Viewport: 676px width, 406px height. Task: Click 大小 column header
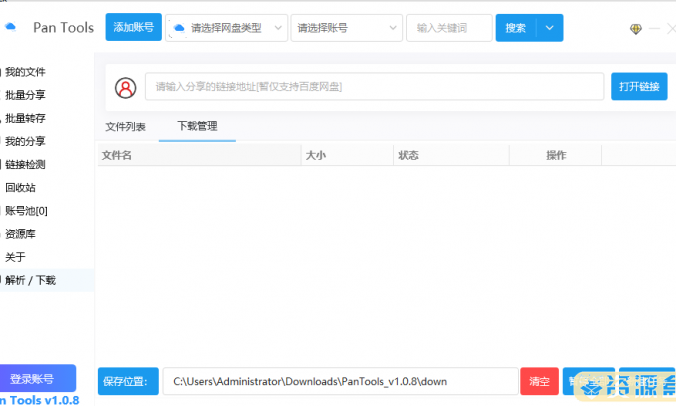point(347,155)
